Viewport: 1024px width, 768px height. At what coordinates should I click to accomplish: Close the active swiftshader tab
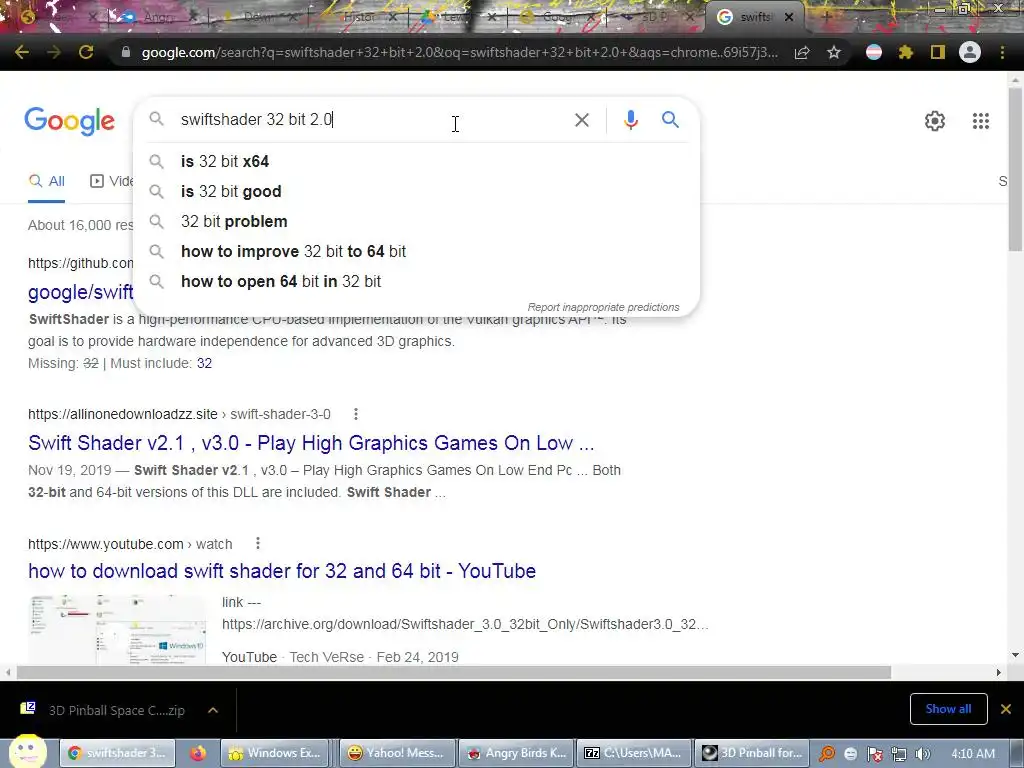789,18
